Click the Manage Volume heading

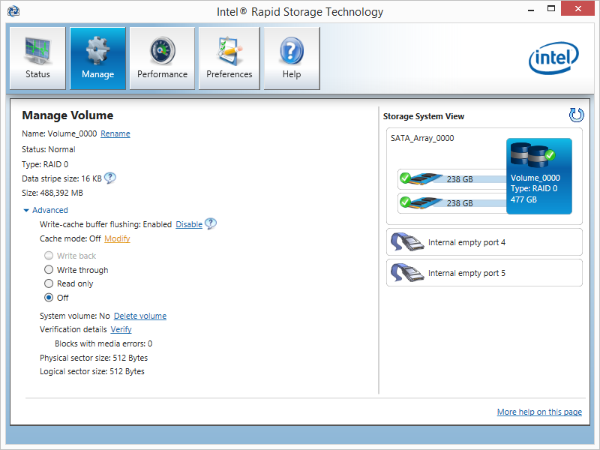click(67, 115)
